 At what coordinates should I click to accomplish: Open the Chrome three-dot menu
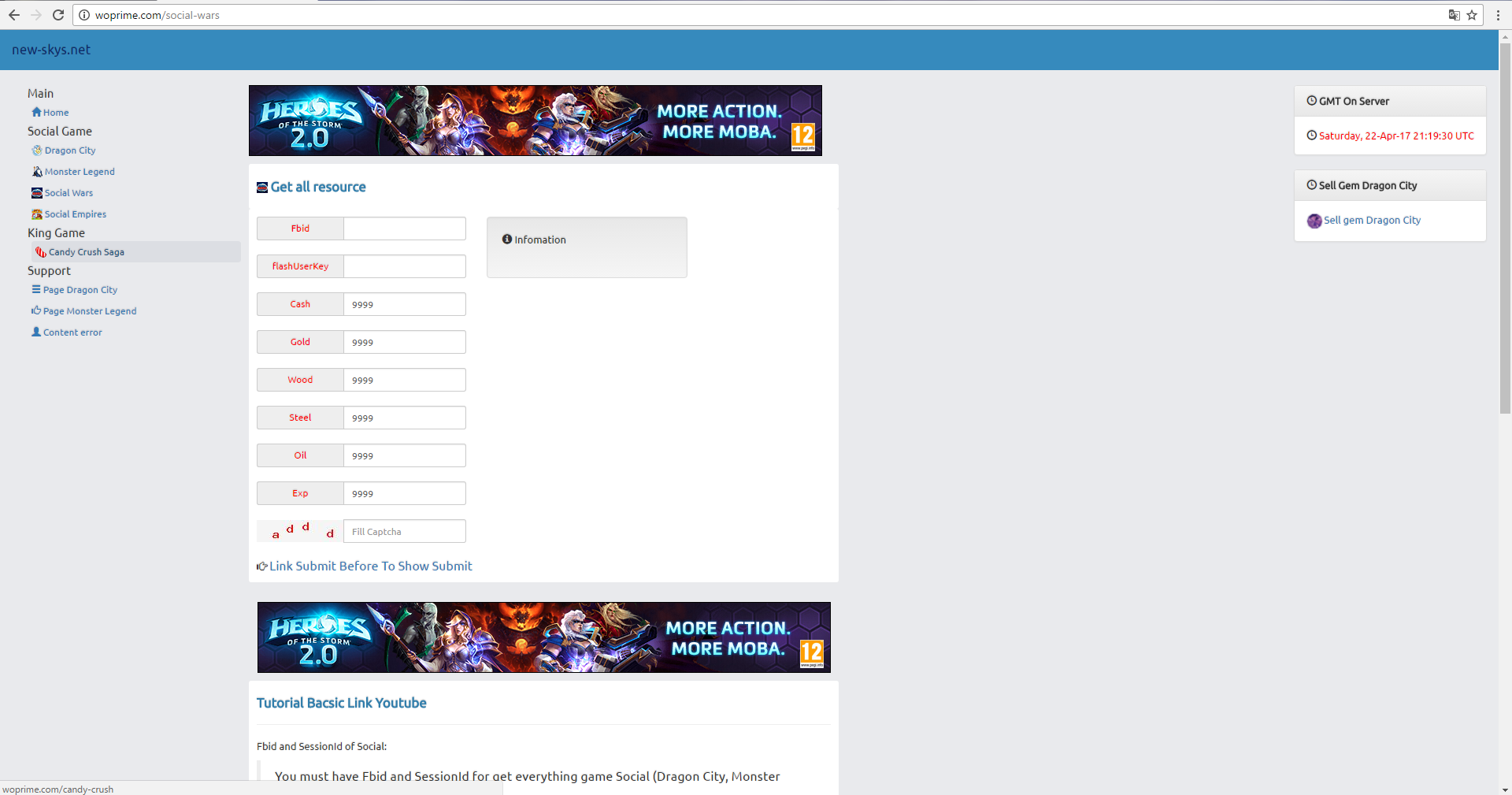[x=1498, y=15]
